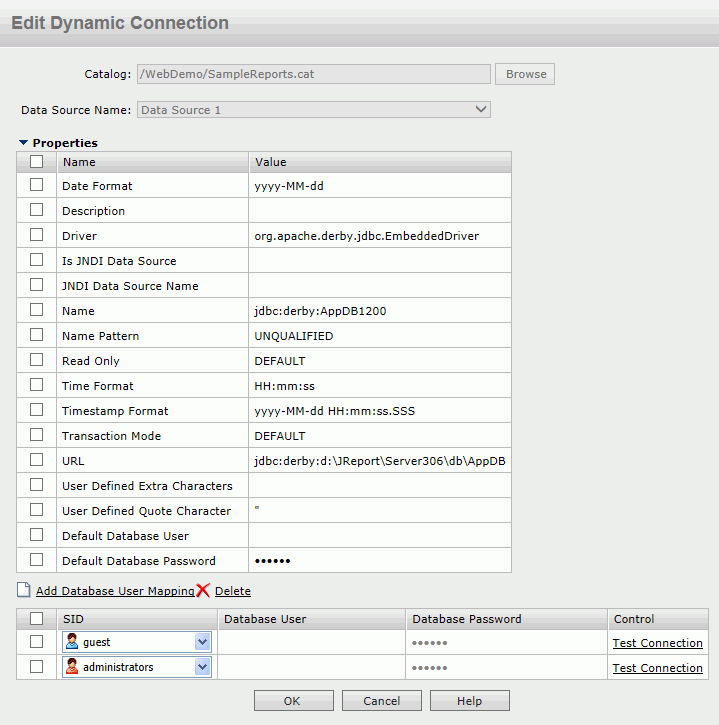
Task: Click the Cancel button
Action: coord(381,700)
